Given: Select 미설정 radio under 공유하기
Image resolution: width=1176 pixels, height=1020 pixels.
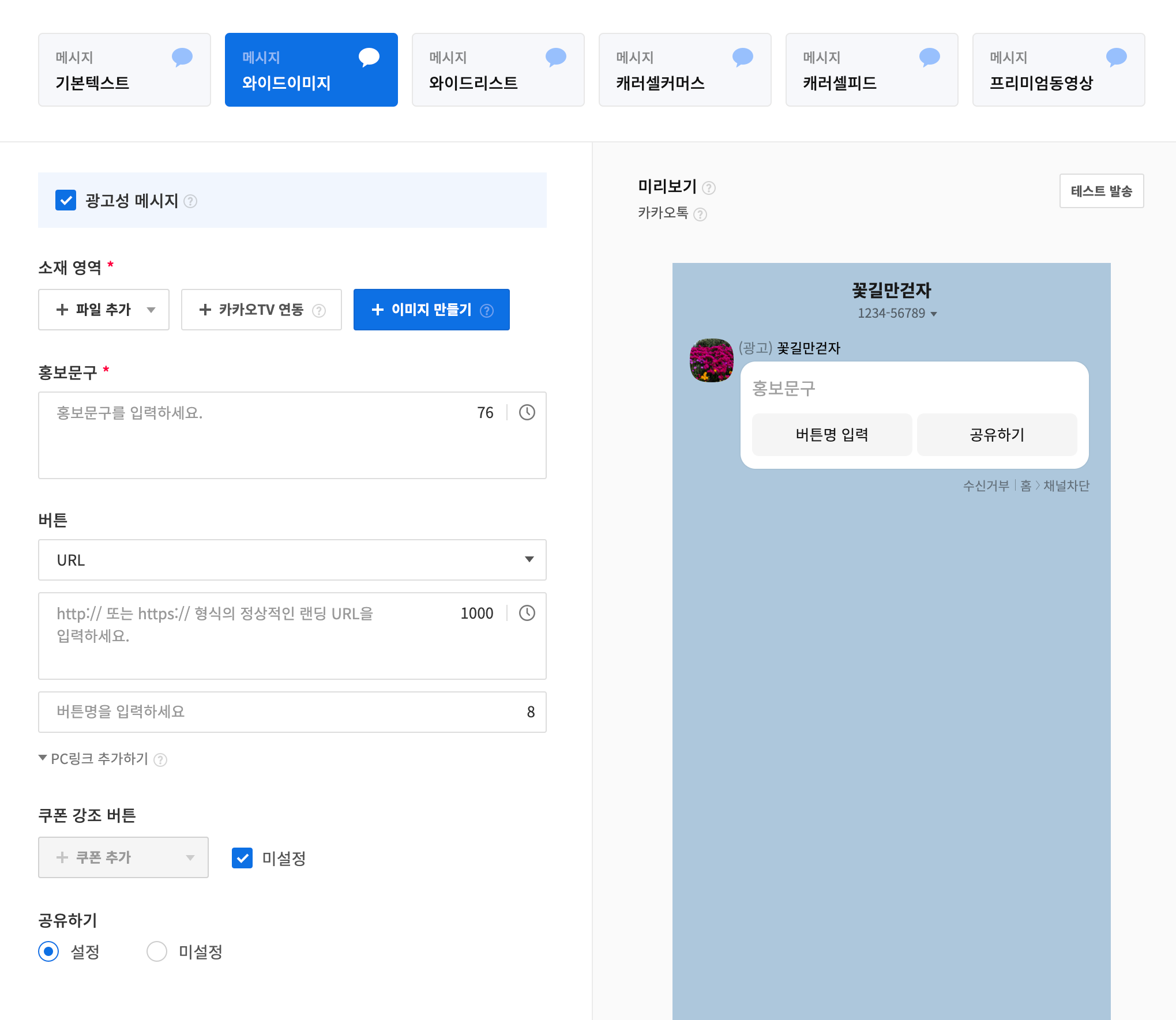Looking at the screenshot, I should [157, 951].
